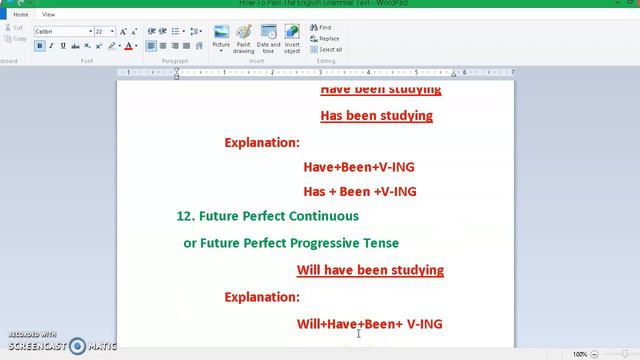The width and height of the screenshot is (640, 360).
Task: Change line spacing
Action: pos(194,31)
